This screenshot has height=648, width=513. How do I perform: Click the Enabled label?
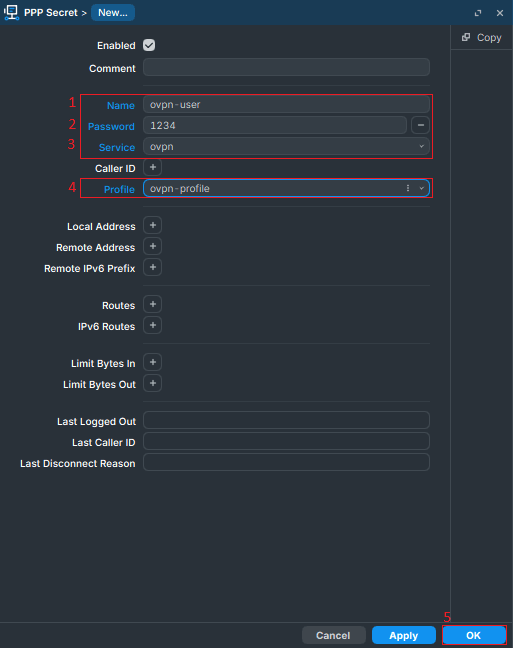[116, 46]
